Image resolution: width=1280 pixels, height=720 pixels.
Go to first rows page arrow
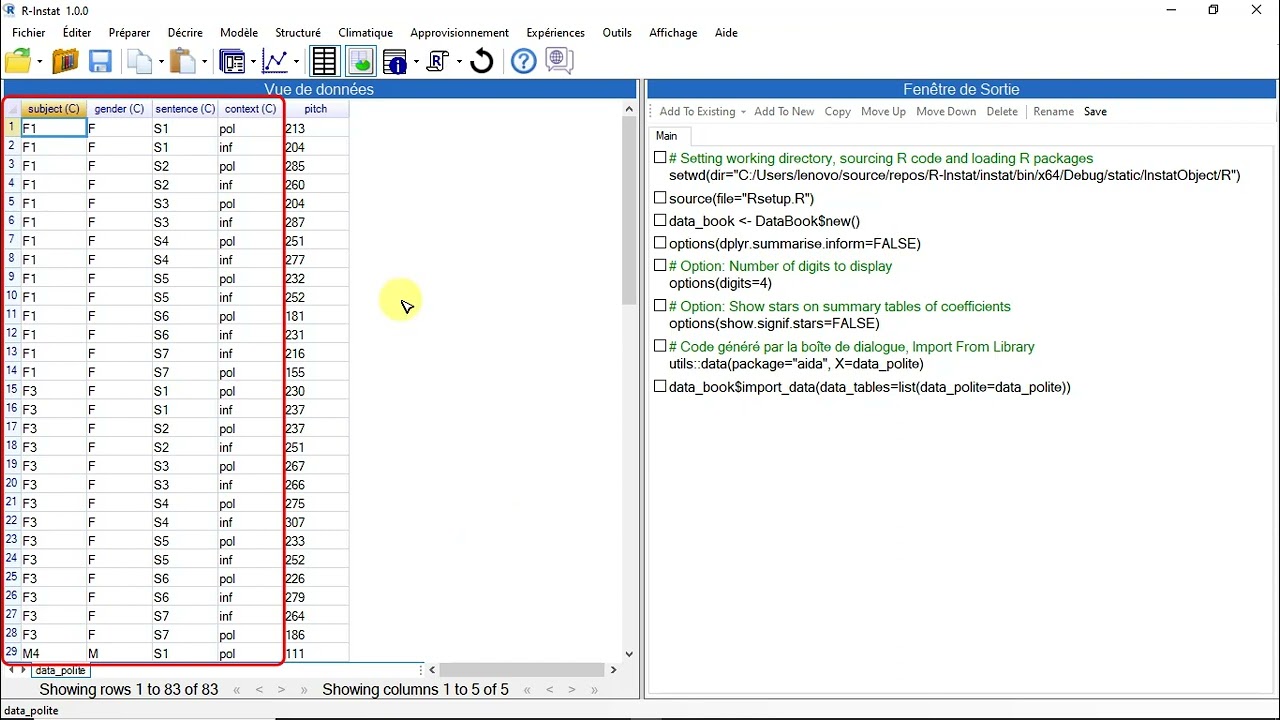tap(237, 690)
